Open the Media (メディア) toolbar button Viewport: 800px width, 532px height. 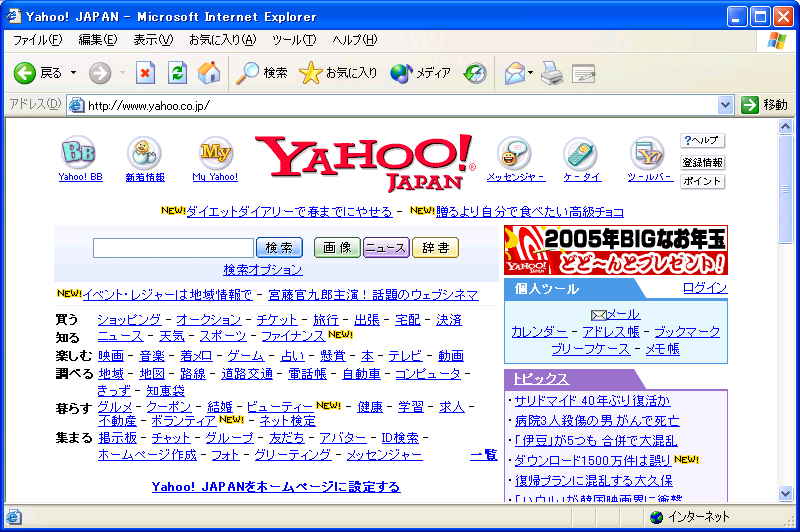pyautogui.click(x=420, y=73)
